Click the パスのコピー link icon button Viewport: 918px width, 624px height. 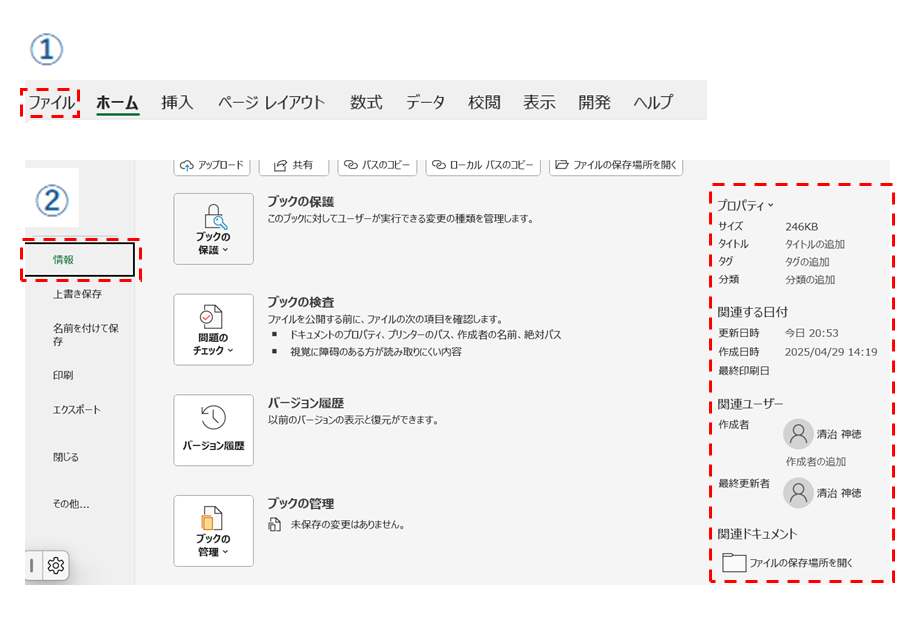(377, 165)
